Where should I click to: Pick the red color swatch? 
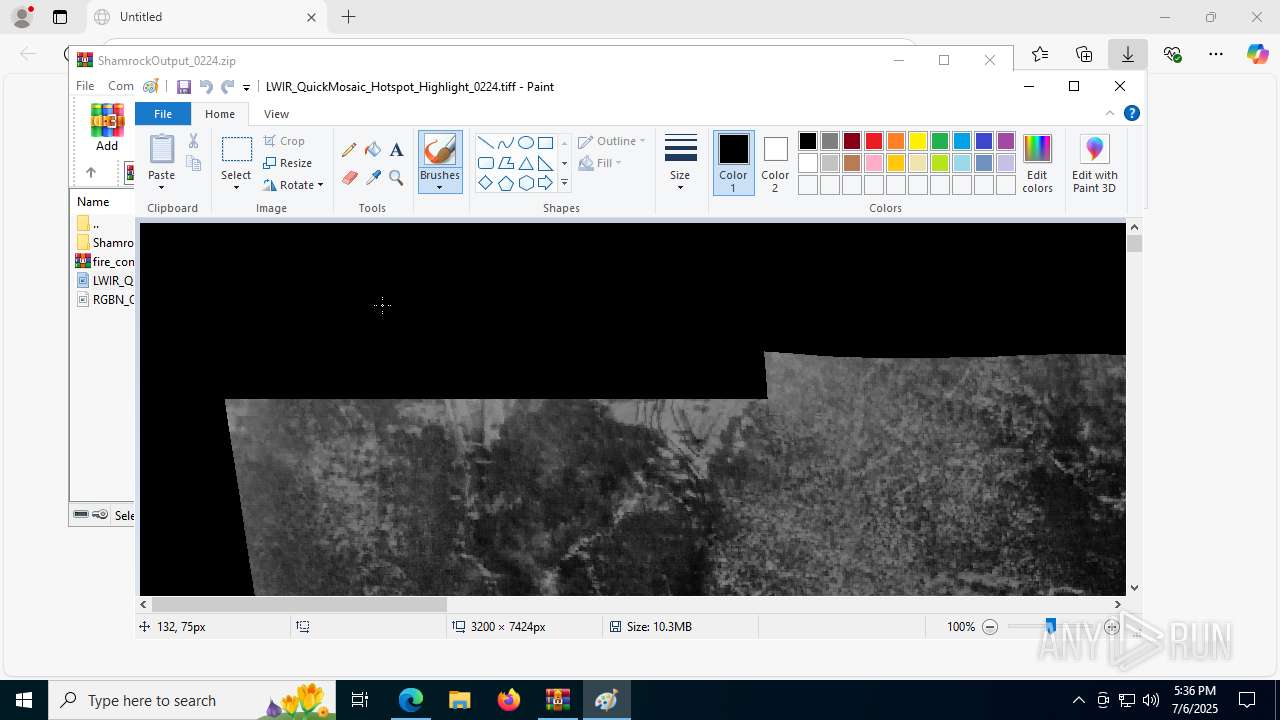[874, 141]
